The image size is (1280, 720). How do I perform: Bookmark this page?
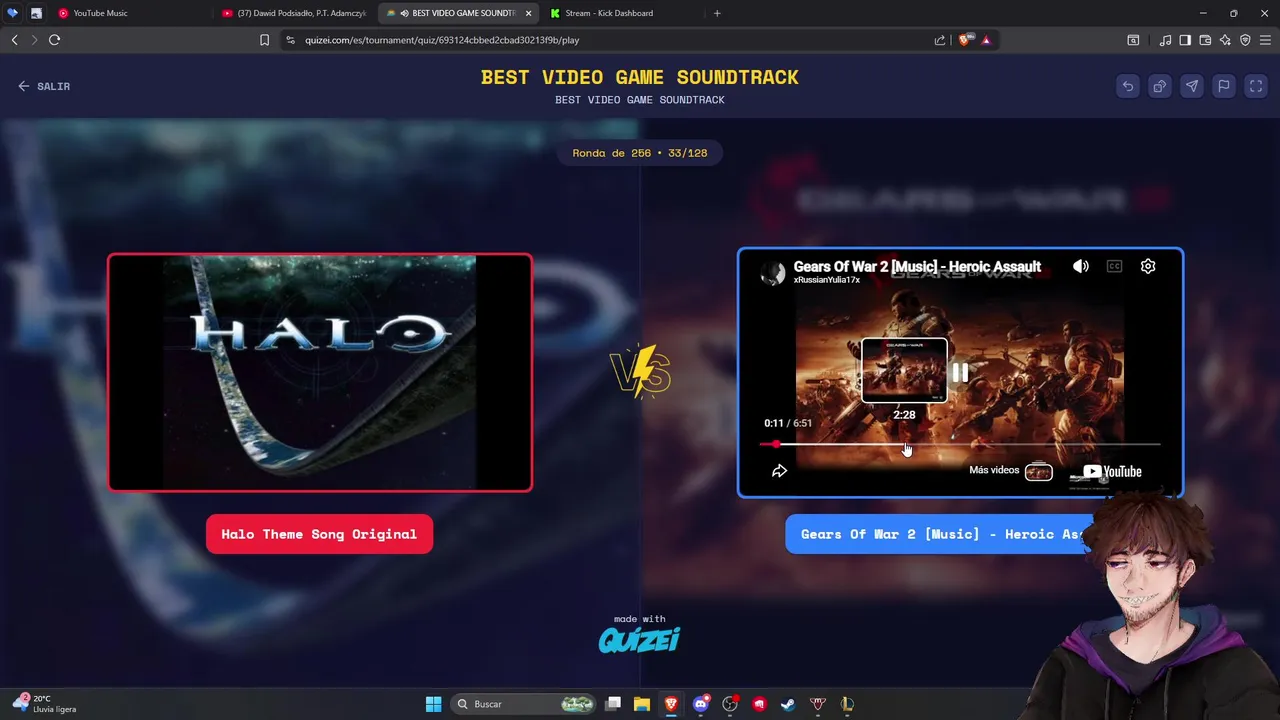coord(264,40)
